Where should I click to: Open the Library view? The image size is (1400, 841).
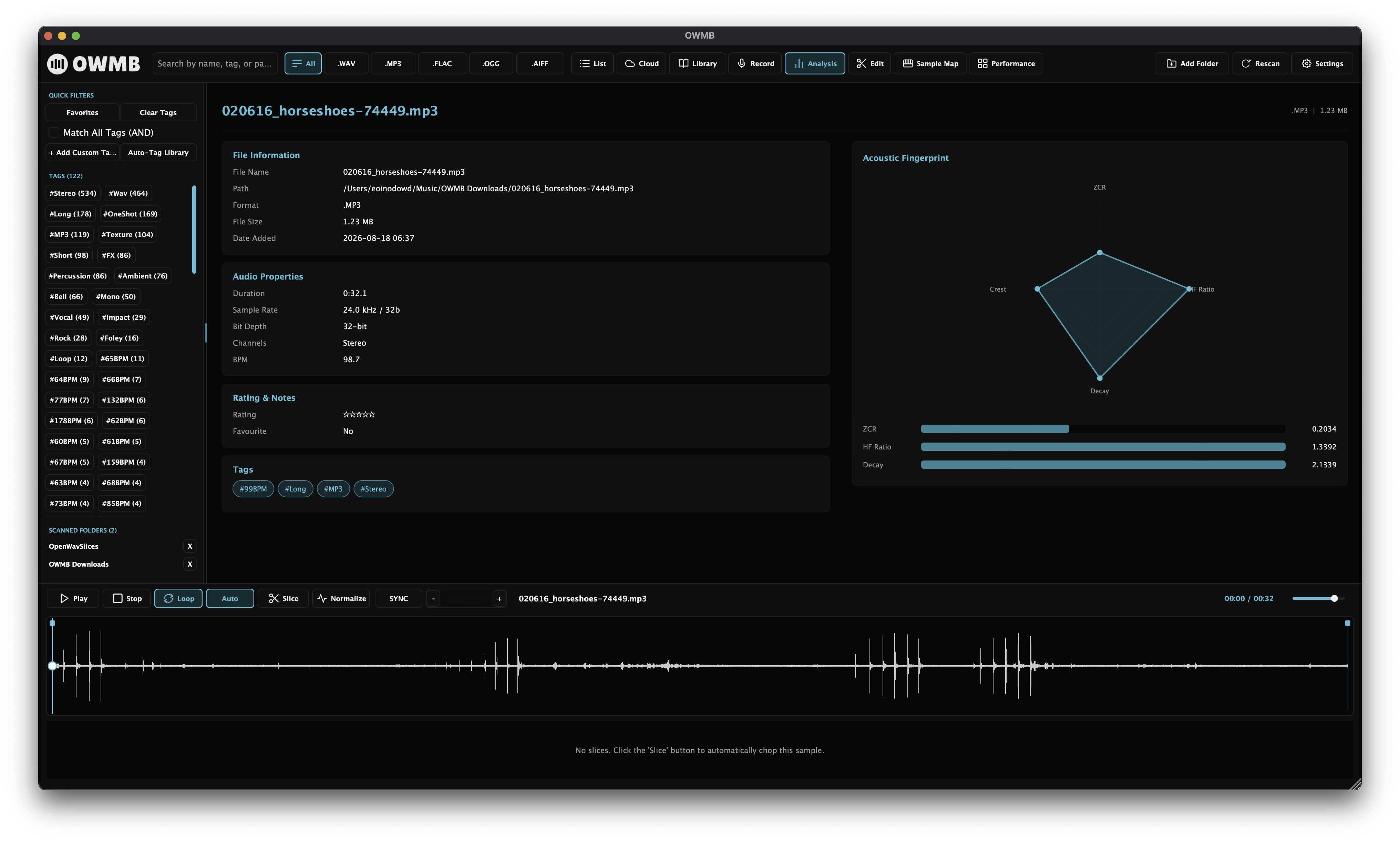pos(697,63)
